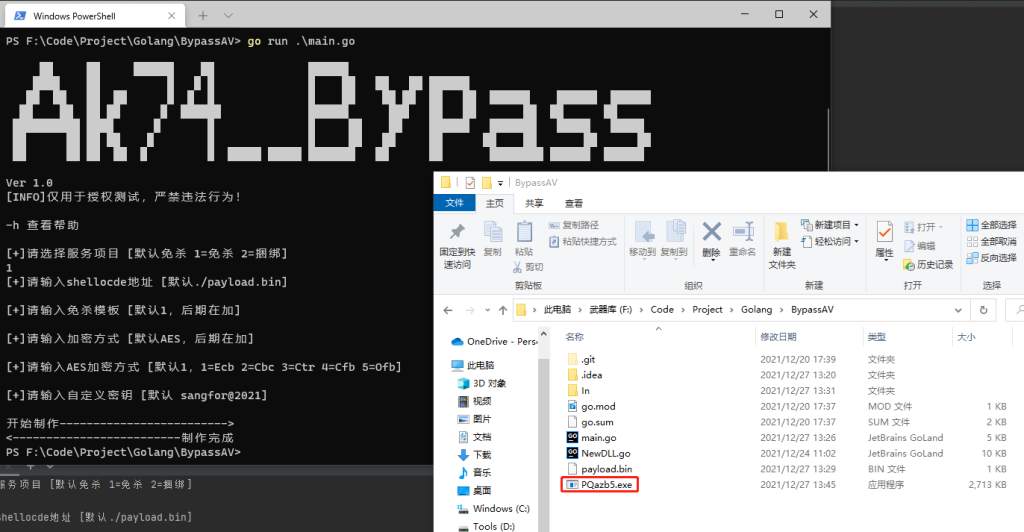The height and width of the screenshot is (532, 1024).
Task: Select 下载 in navigation pane
Action: [474, 454]
